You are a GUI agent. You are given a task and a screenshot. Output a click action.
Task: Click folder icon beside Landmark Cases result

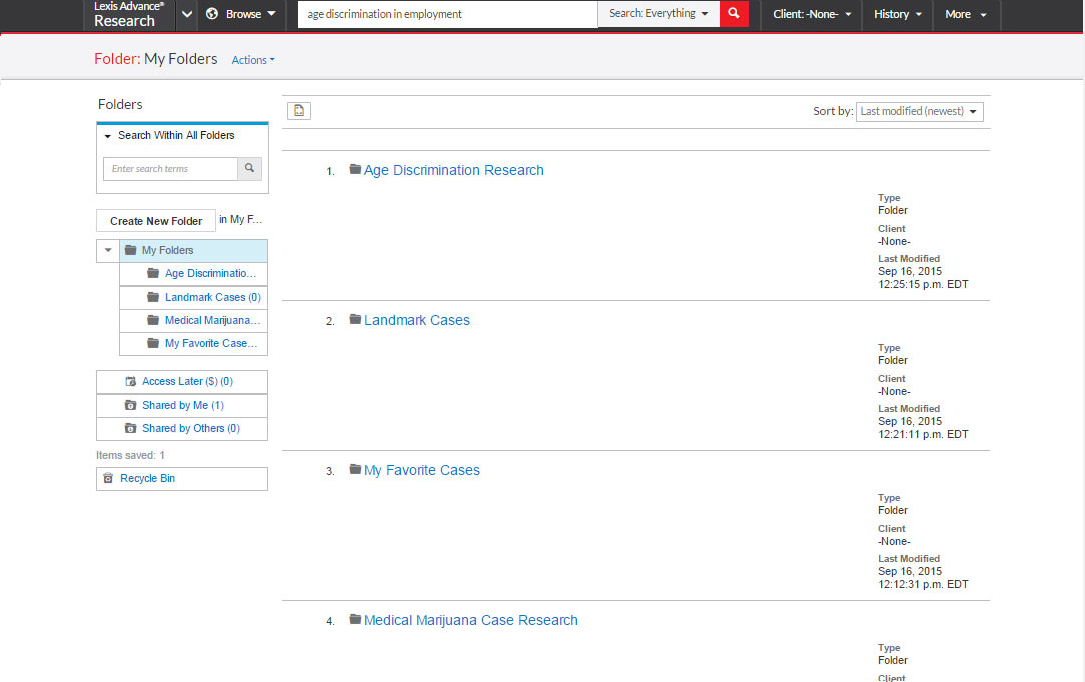pos(355,320)
